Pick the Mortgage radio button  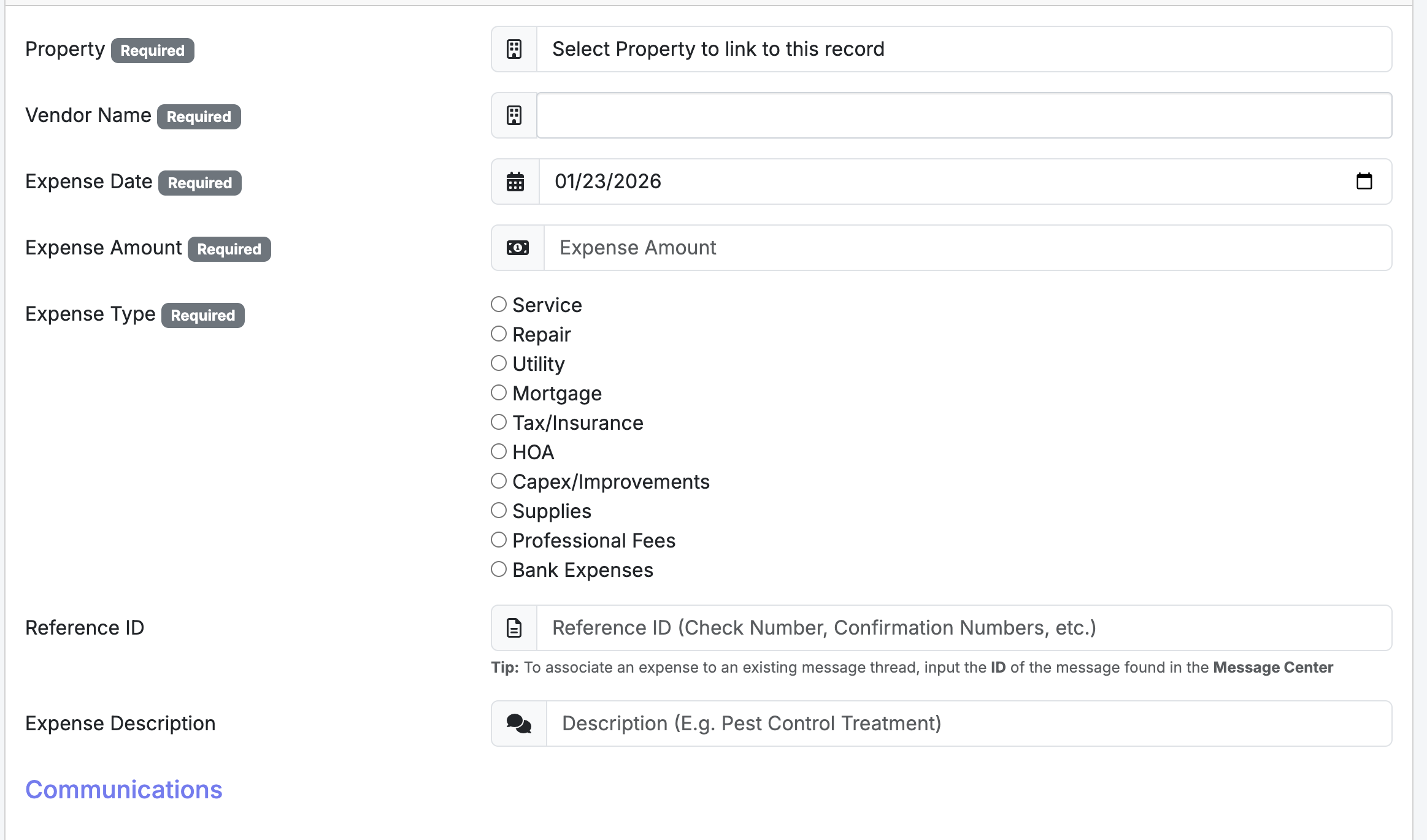click(x=499, y=393)
